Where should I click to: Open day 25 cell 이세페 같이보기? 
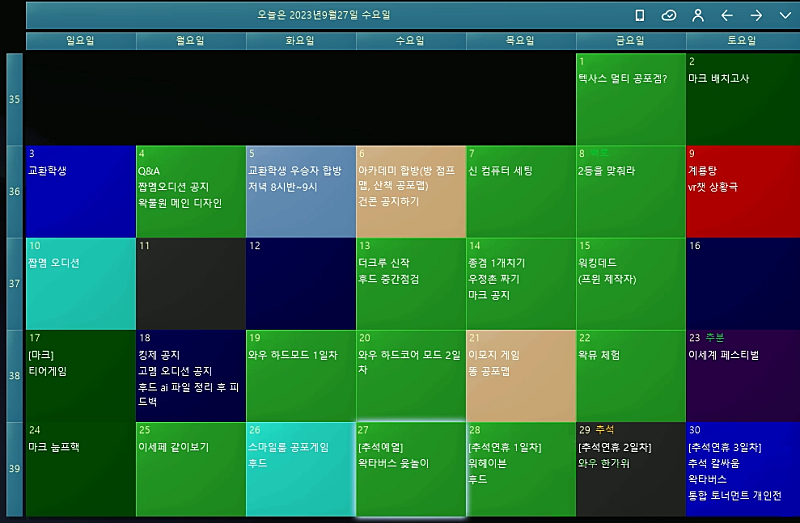point(191,469)
